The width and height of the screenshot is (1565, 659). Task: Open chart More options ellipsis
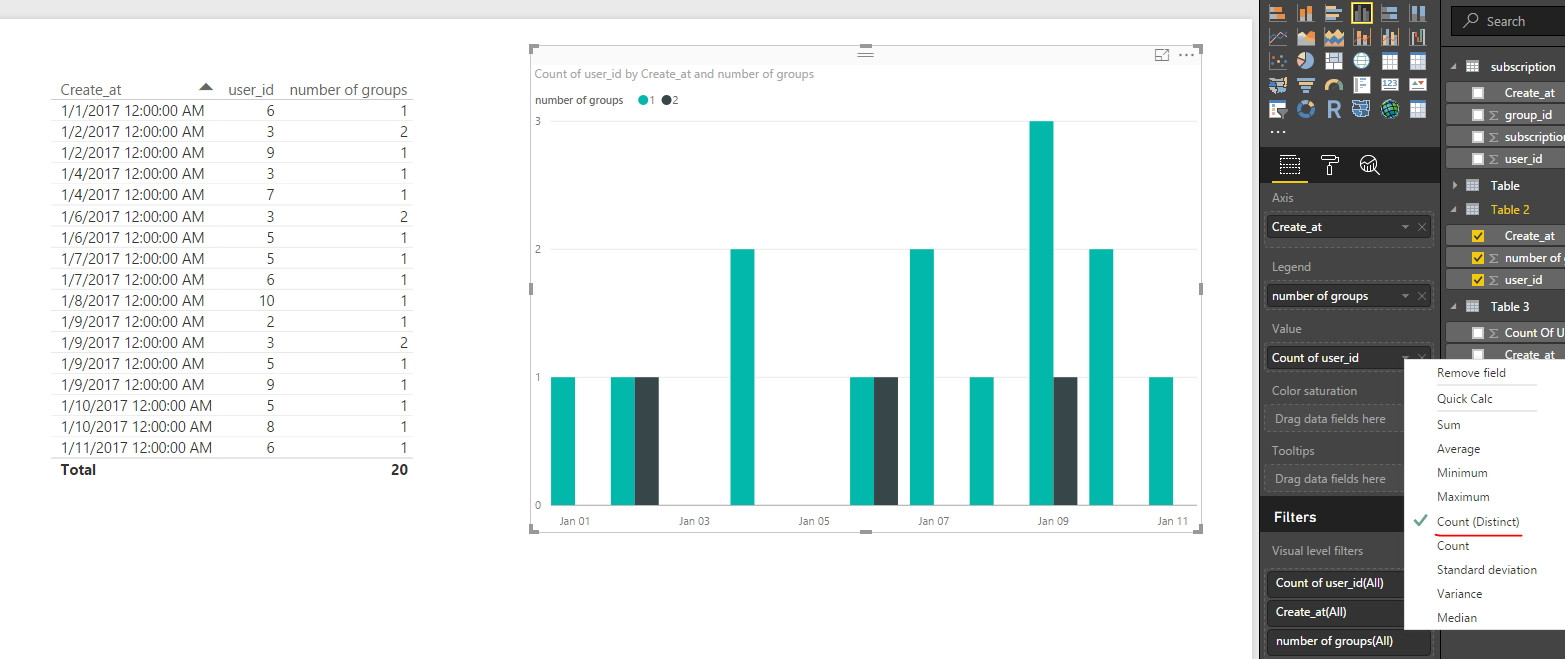(x=1186, y=55)
